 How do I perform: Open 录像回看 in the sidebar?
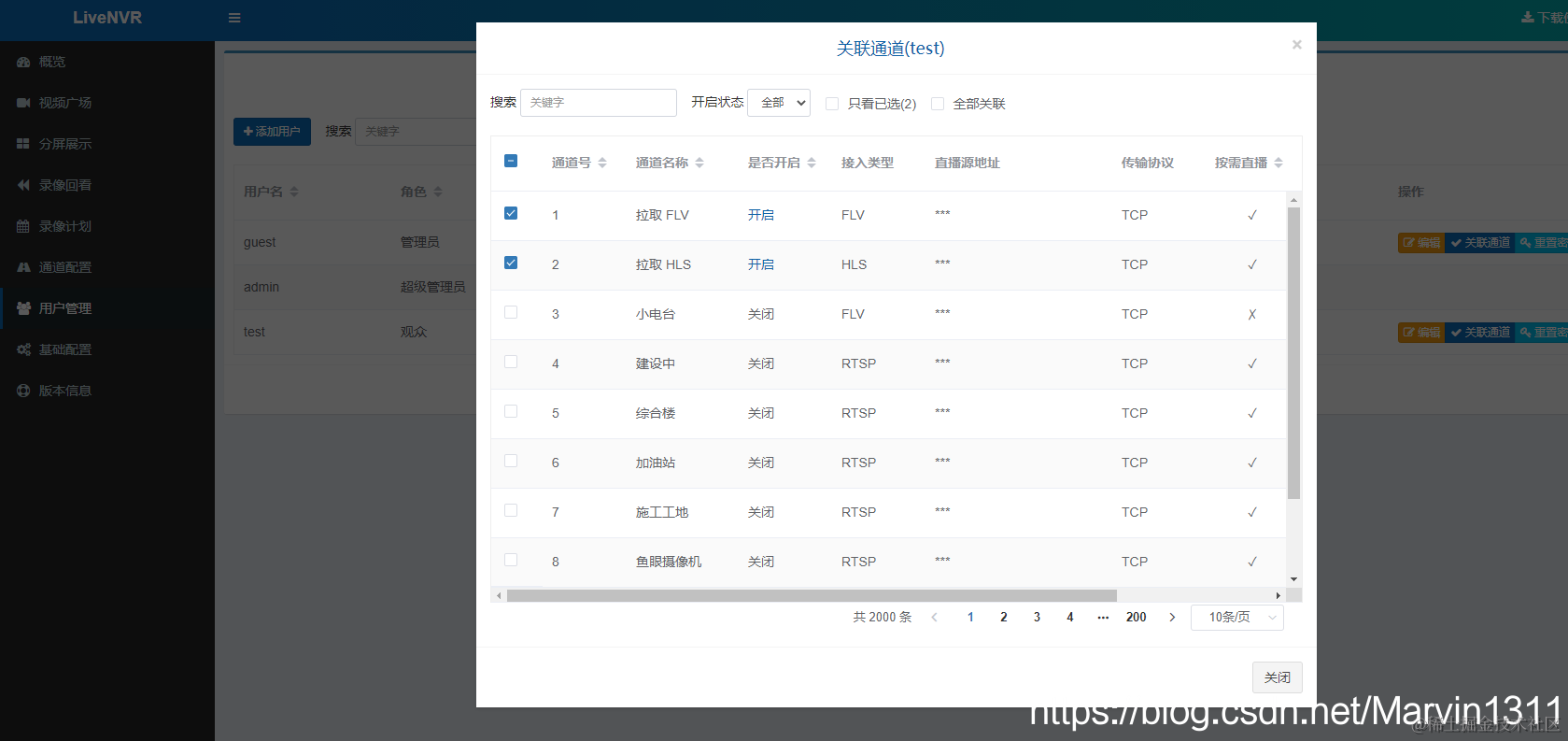coord(65,185)
